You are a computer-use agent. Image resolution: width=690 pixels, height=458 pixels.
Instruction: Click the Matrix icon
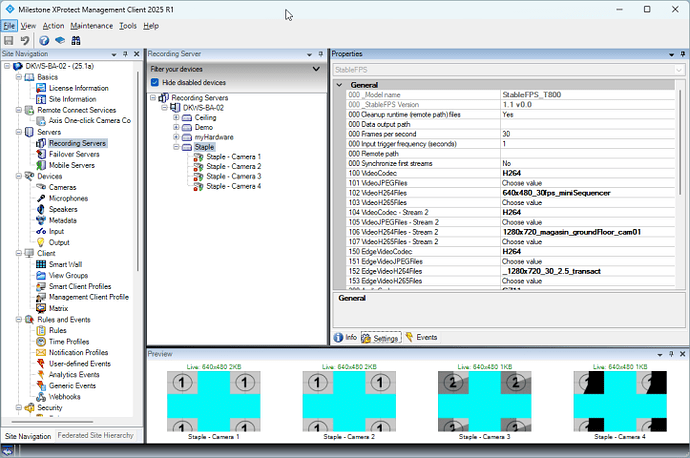[x=41, y=308]
